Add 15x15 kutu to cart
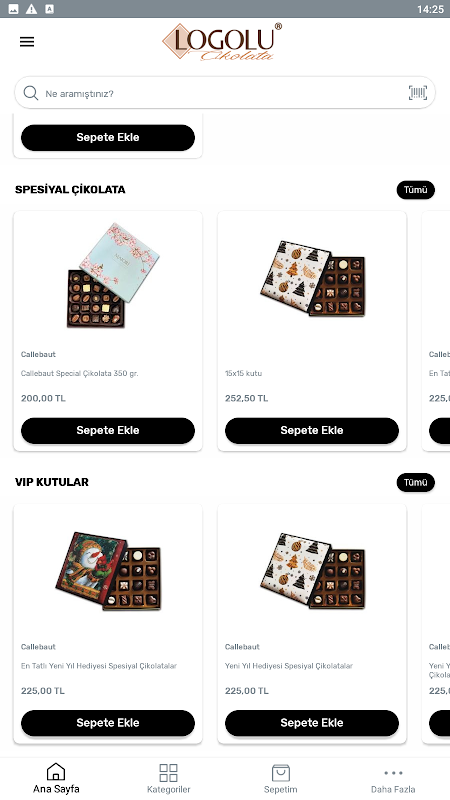Viewport: 450px width, 800px height. 312,431
